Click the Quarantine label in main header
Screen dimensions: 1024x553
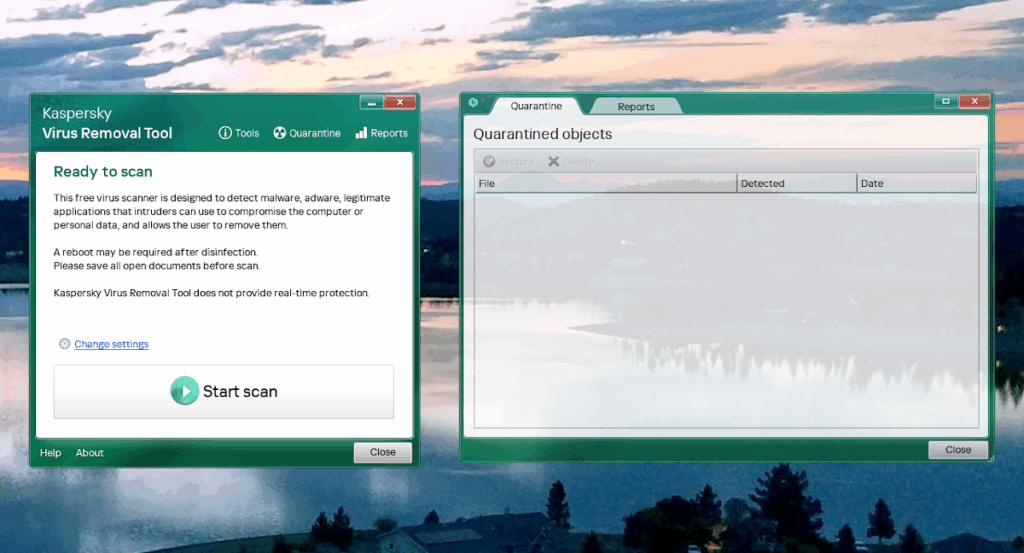click(315, 133)
